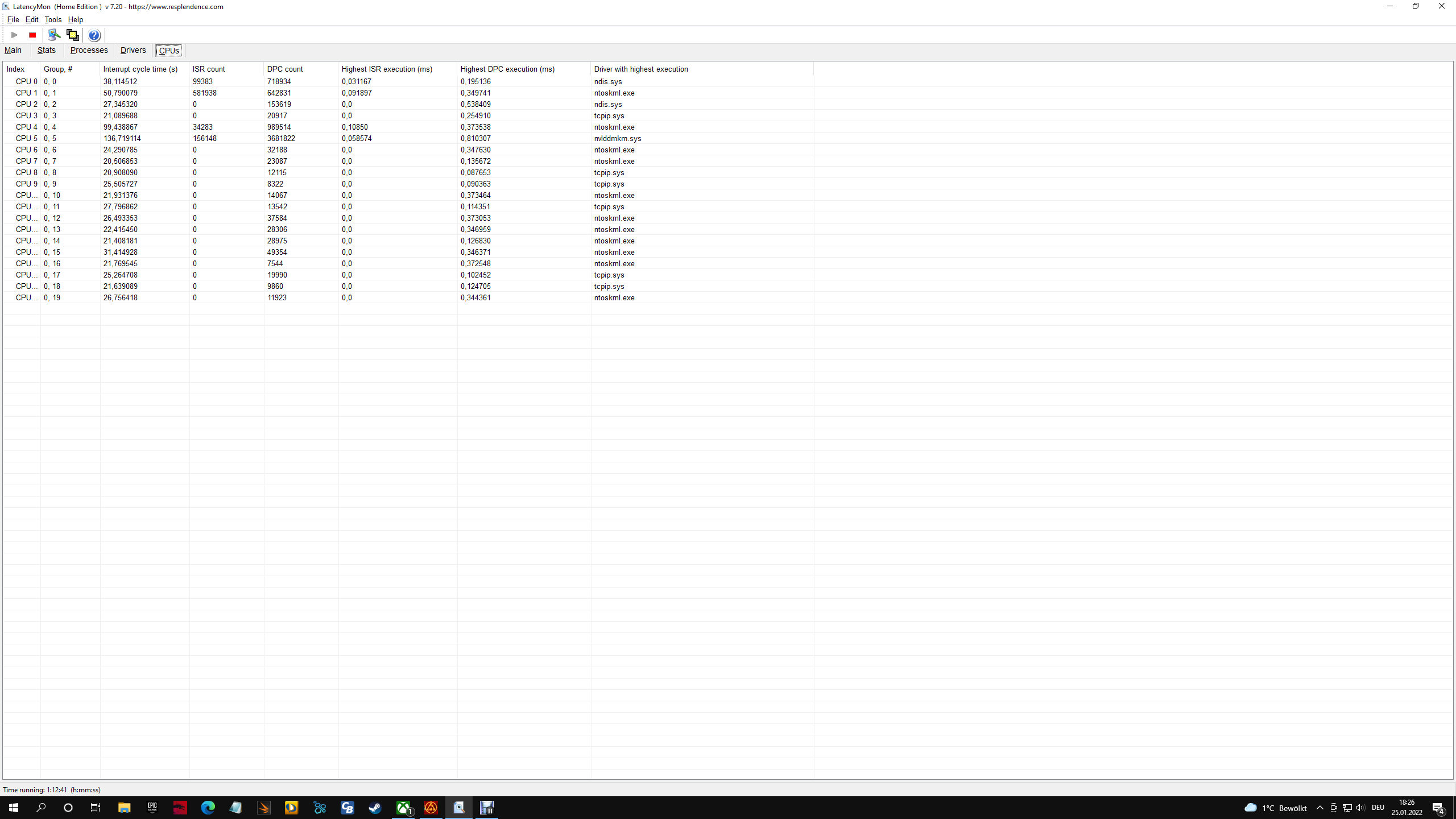Open the Stats tab

46,50
